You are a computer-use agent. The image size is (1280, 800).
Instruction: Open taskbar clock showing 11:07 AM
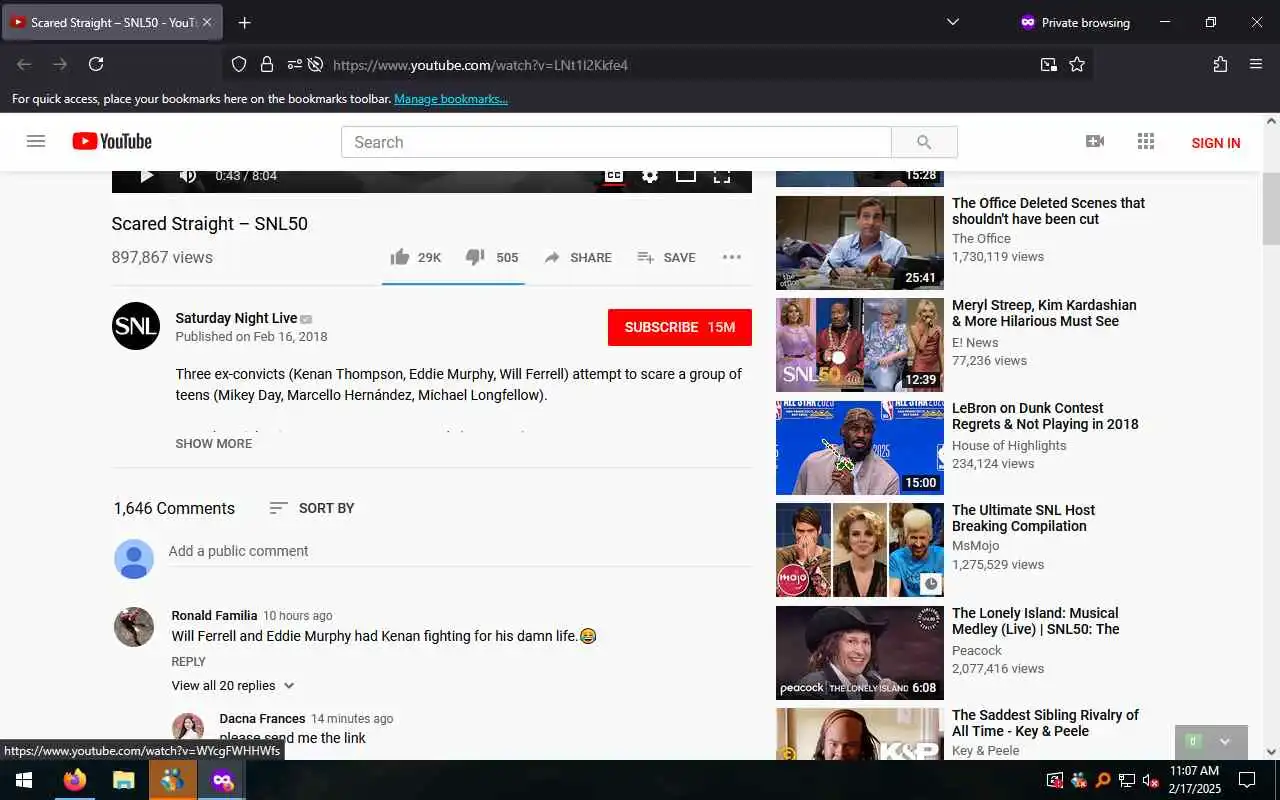[1194, 780]
